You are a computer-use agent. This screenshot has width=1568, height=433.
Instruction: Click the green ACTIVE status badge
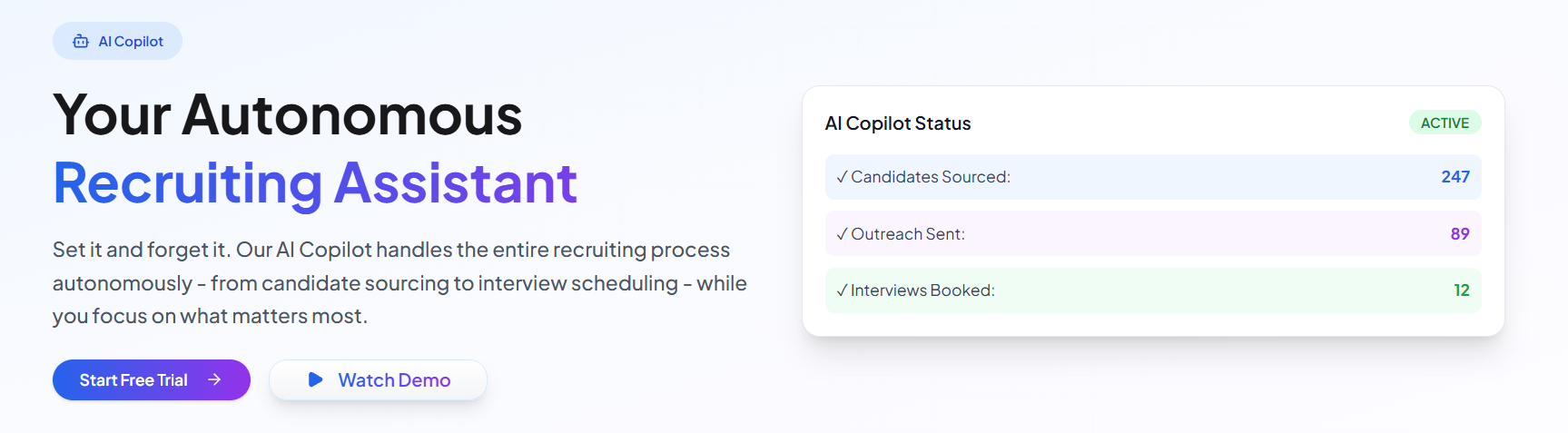click(x=1445, y=123)
